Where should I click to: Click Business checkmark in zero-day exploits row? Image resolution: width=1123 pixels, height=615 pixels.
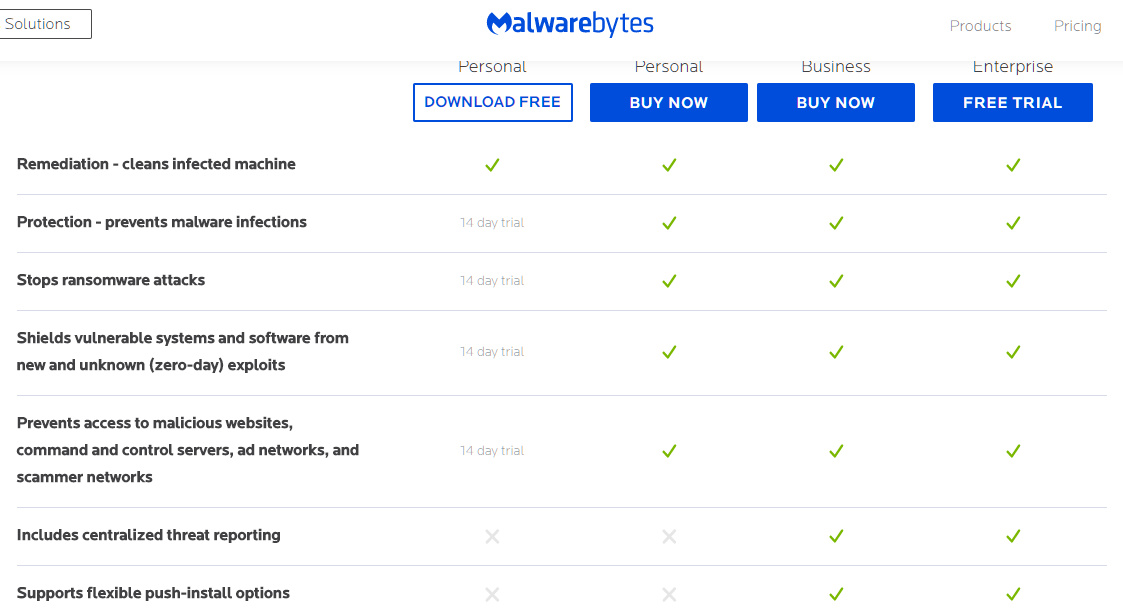tap(836, 352)
